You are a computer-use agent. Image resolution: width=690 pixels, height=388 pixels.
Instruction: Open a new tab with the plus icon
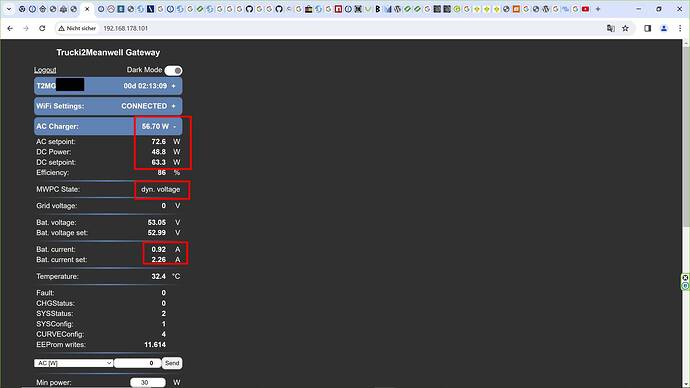(598, 9)
